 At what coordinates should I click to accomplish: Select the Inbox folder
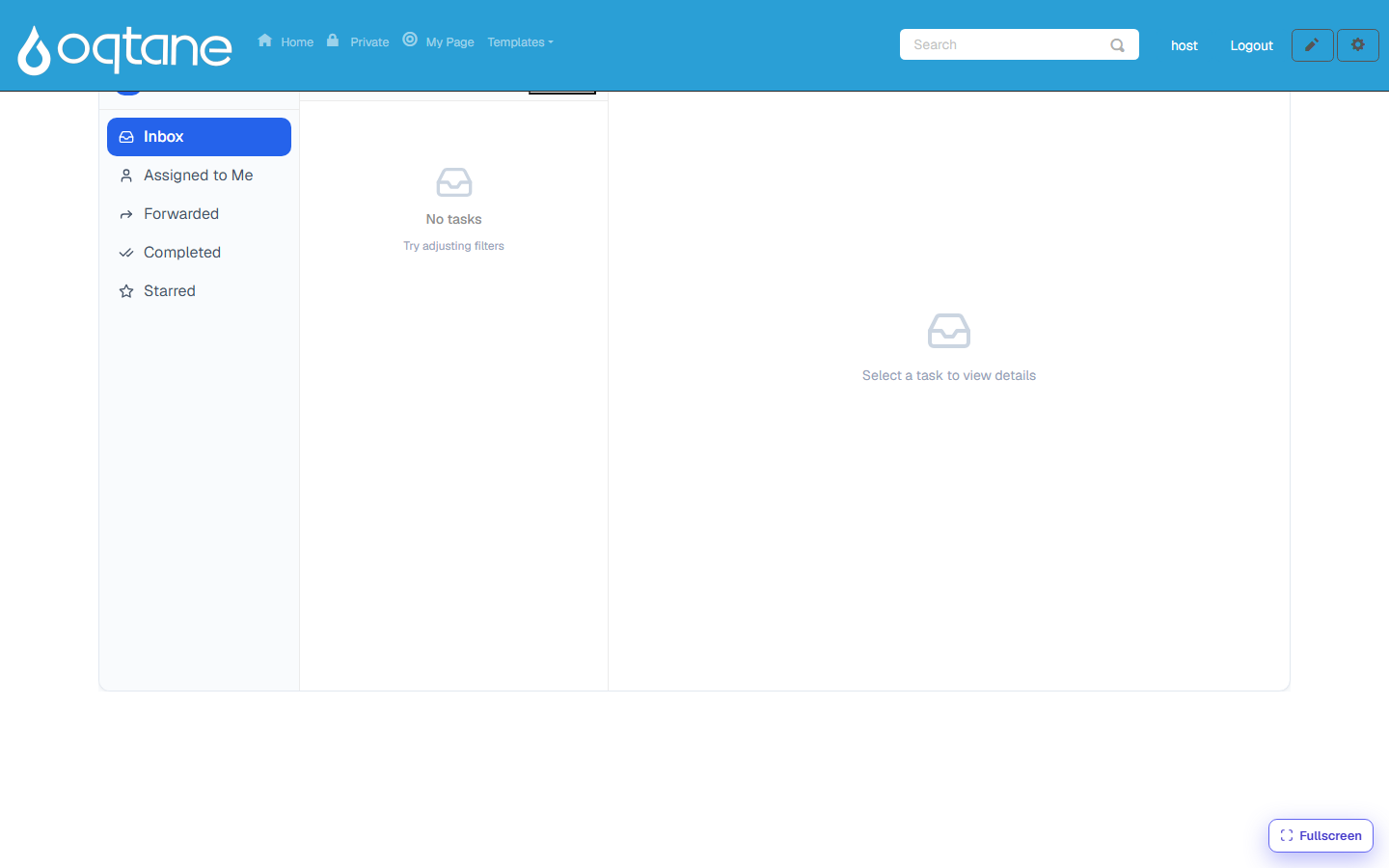[199, 137]
